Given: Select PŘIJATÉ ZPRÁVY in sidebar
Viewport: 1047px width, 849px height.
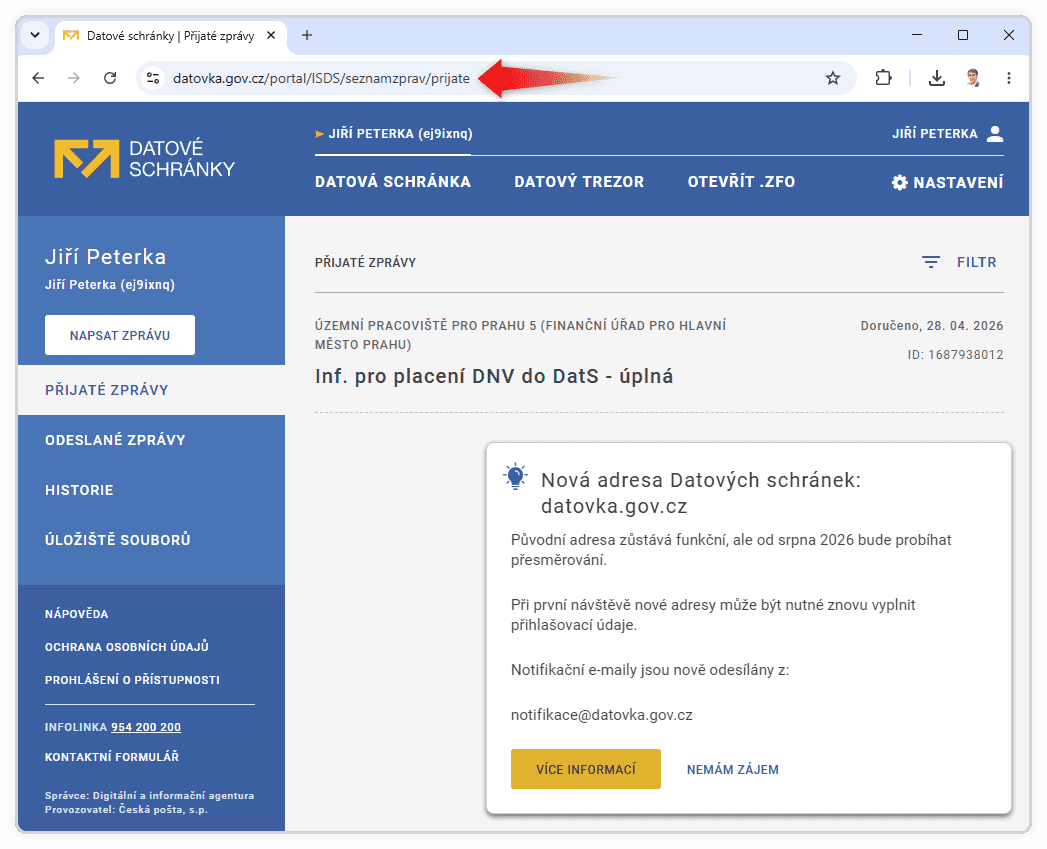Looking at the screenshot, I should click(x=152, y=390).
